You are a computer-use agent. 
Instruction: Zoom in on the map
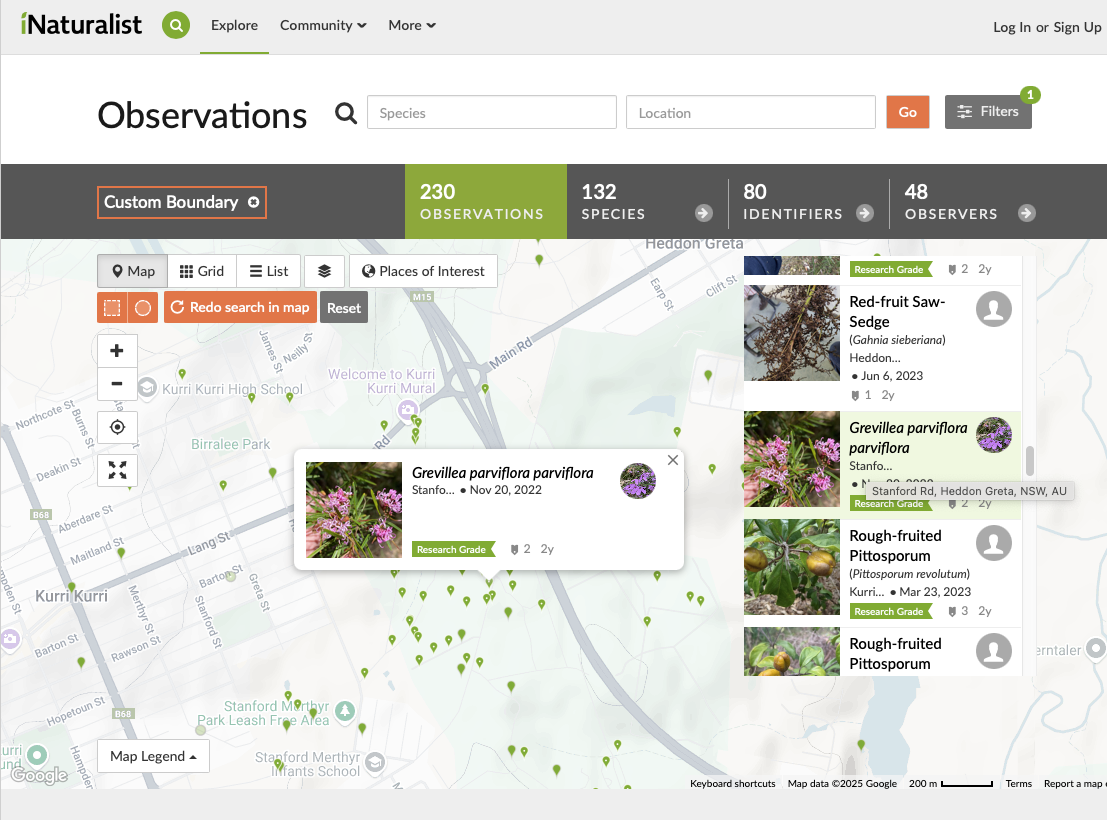[117, 351]
